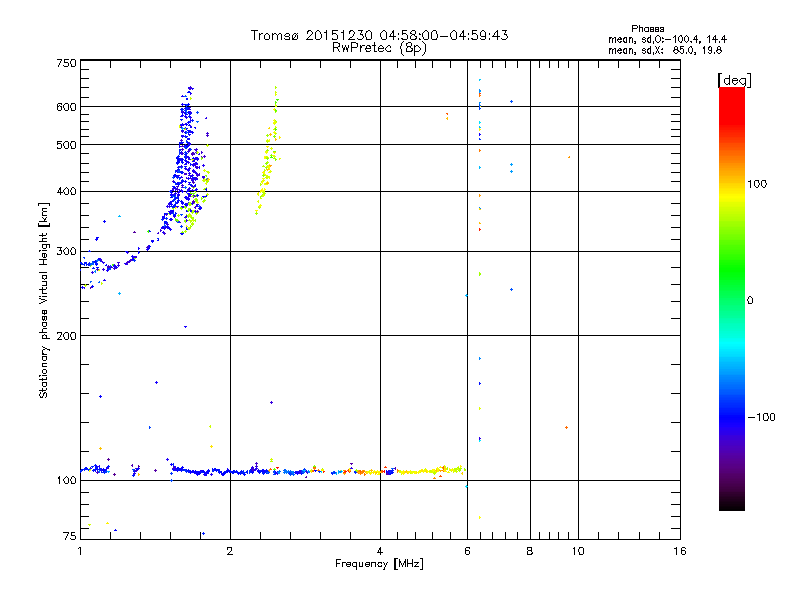Click the y-axis label '600'
The width and height of the screenshot is (800, 600).
(x=67, y=107)
